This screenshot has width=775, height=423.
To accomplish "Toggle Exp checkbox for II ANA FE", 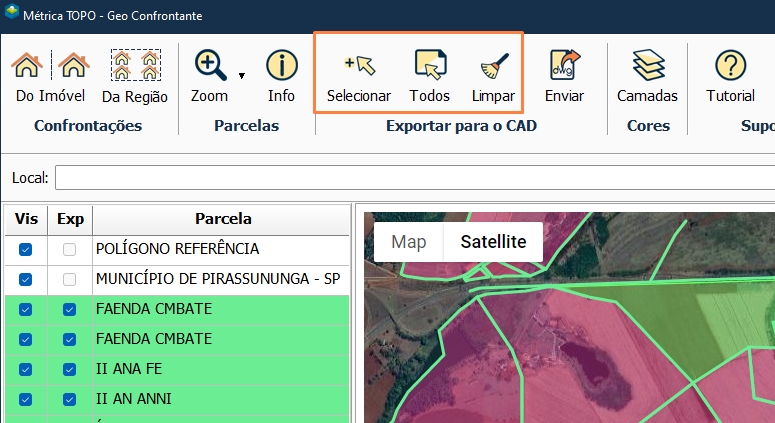I will click(x=69, y=369).
